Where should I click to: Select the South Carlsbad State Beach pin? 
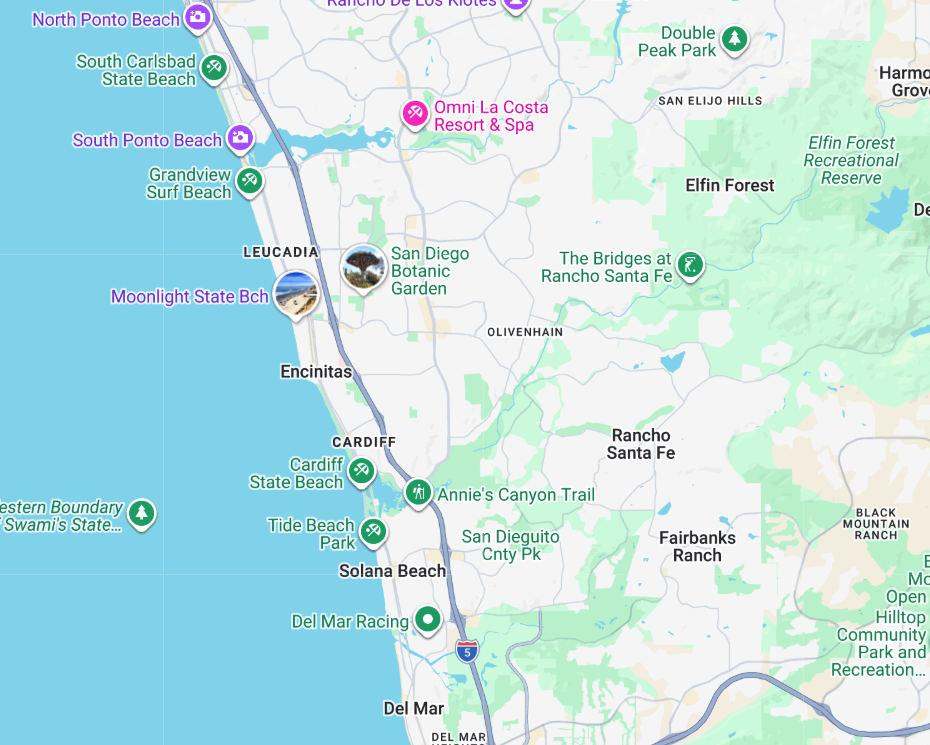pyautogui.click(x=215, y=68)
